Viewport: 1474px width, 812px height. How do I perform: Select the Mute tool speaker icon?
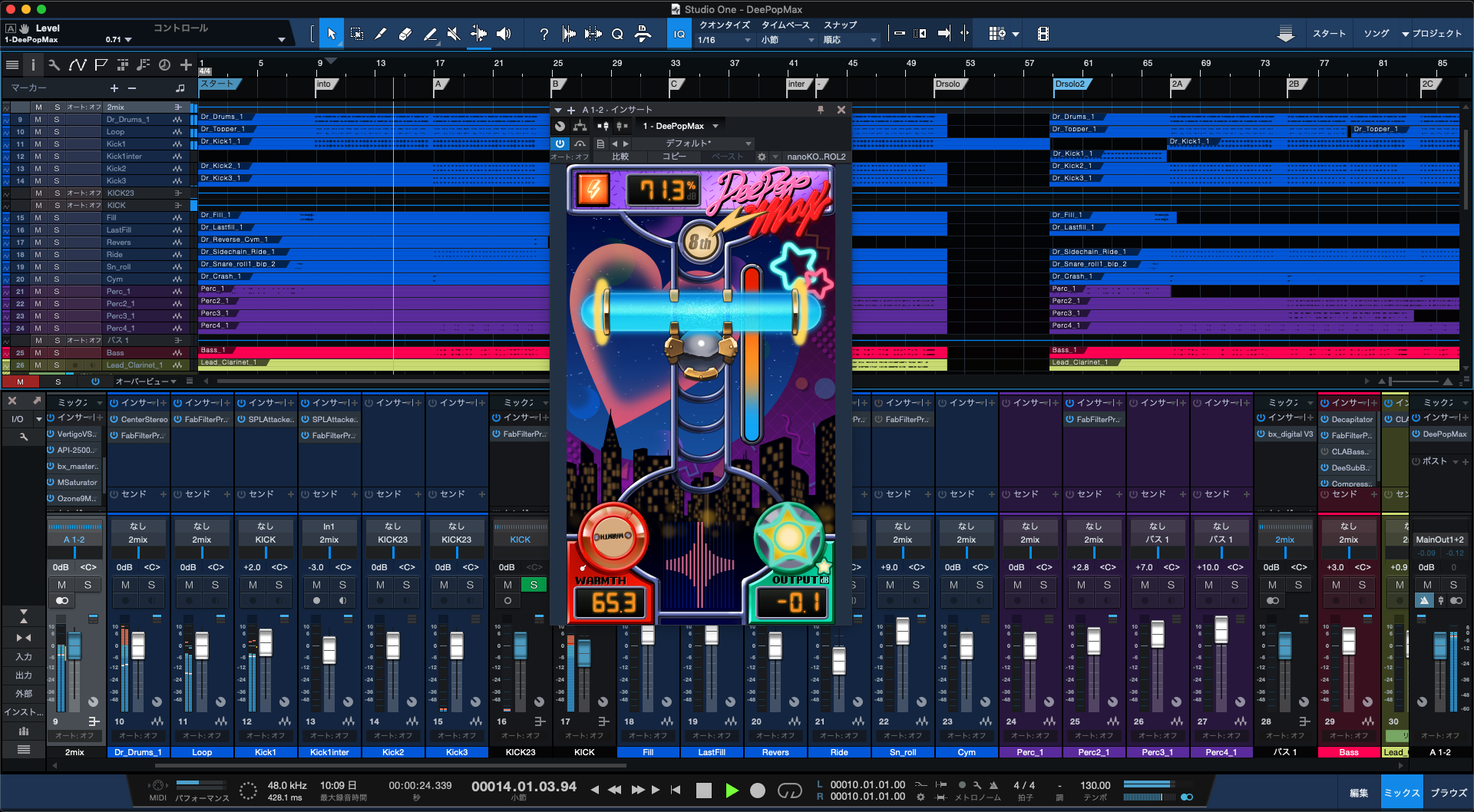(x=454, y=34)
